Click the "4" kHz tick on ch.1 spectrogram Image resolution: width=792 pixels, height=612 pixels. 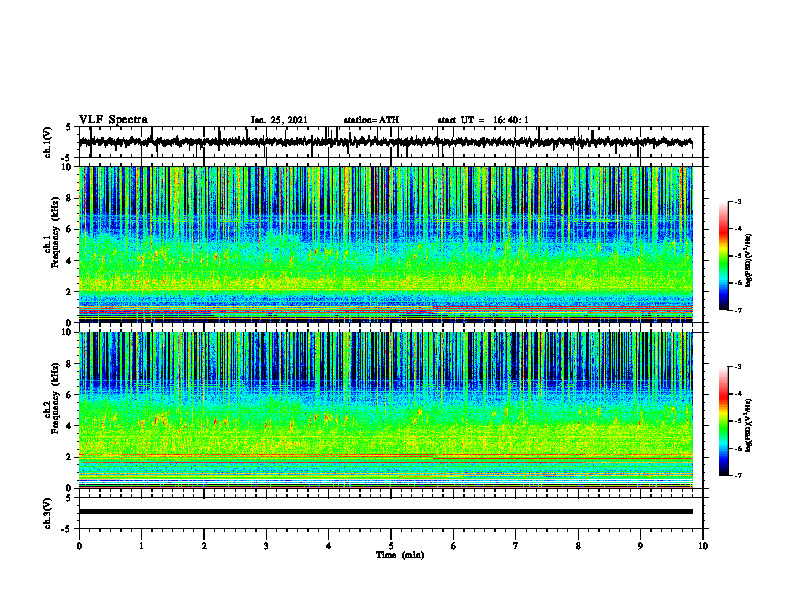click(x=71, y=261)
